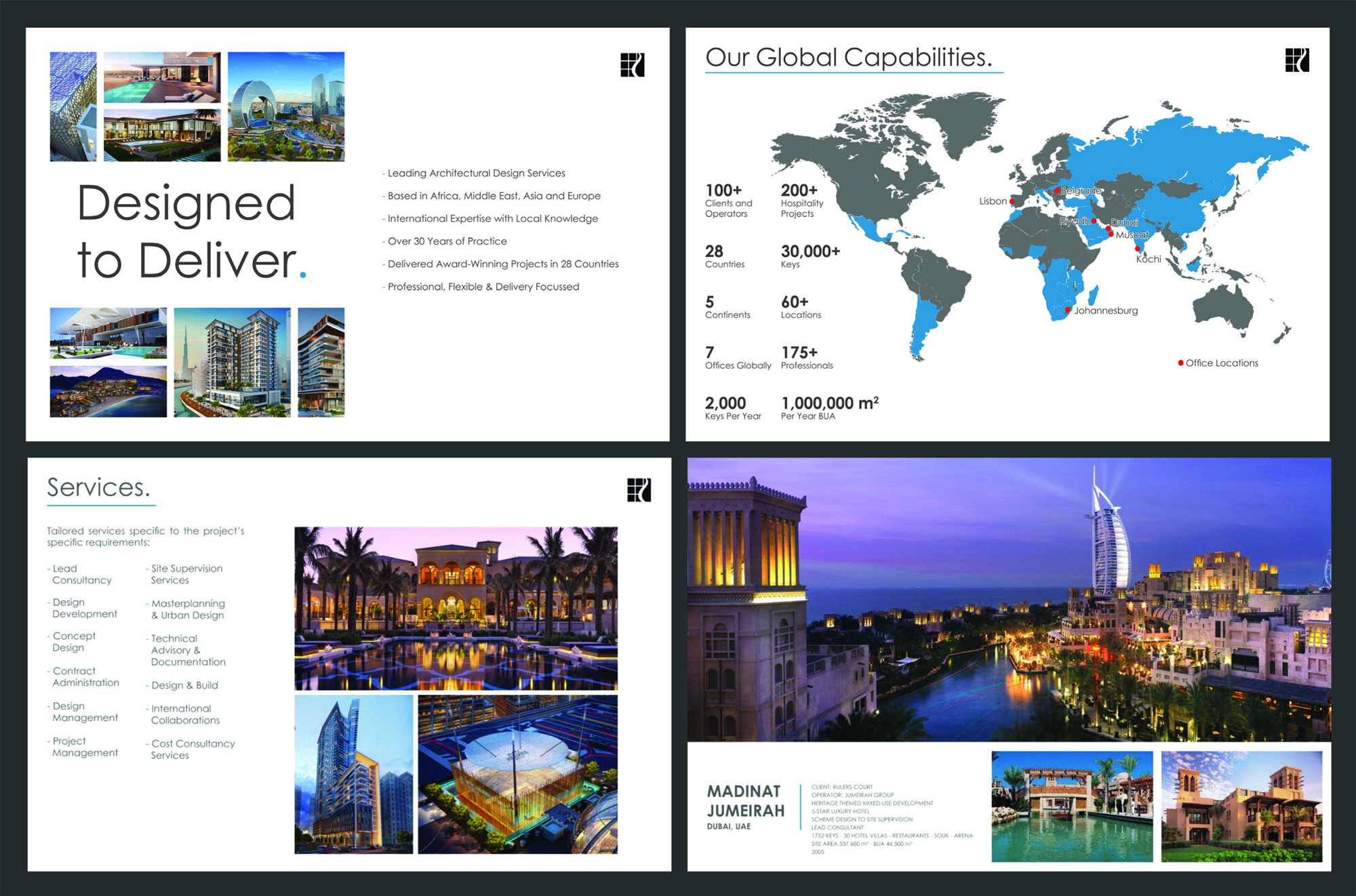The image size is (1356, 896).
Task: Click the Services heading text
Action: click(98, 487)
